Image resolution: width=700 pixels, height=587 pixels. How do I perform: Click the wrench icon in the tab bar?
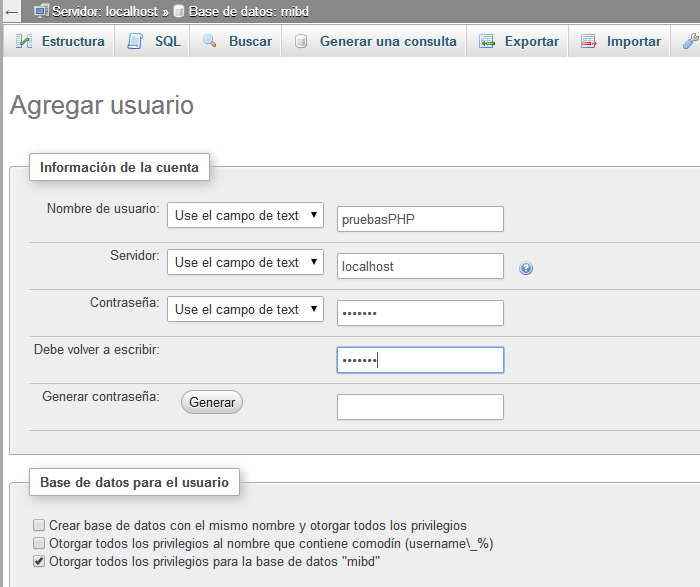click(x=689, y=42)
